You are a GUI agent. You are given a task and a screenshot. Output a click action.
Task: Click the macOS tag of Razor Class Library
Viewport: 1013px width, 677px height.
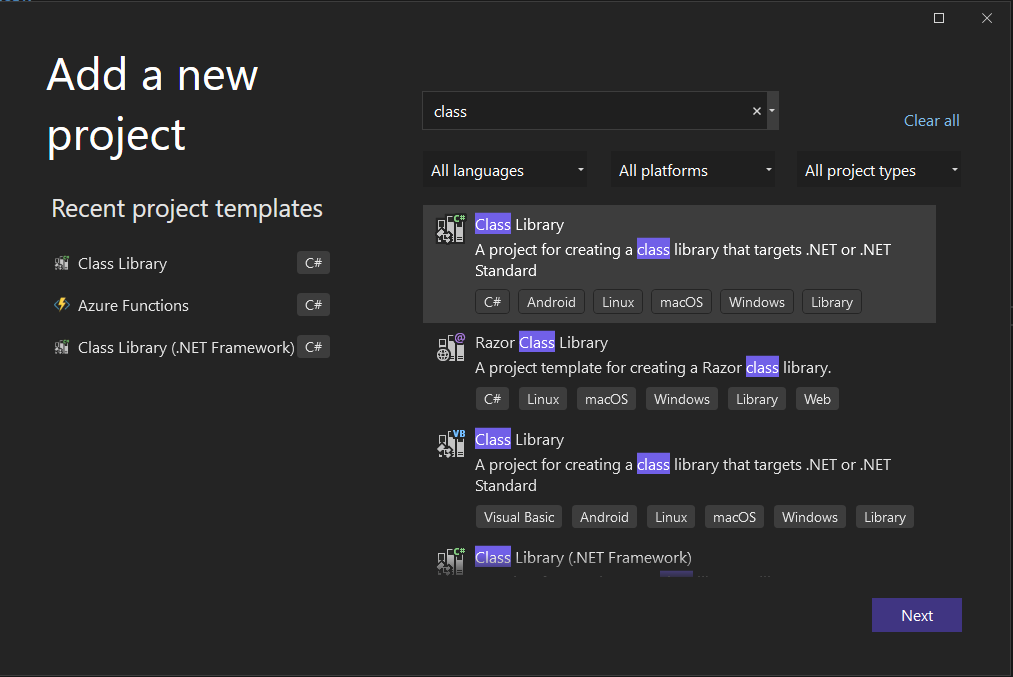[x=606, y=399]
